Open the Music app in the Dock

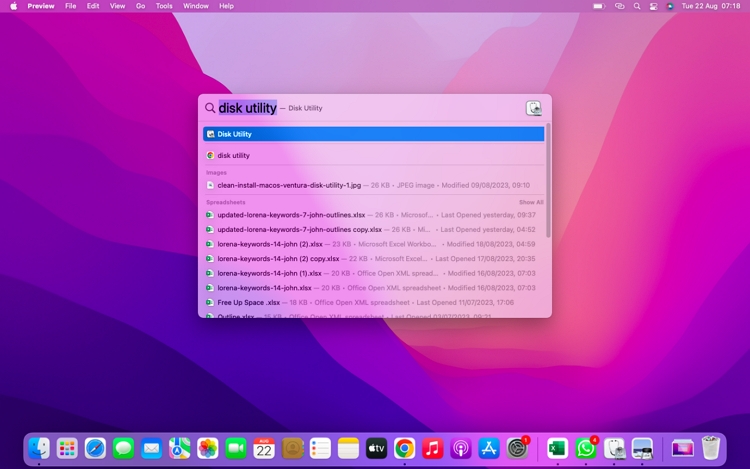[432, 448]
